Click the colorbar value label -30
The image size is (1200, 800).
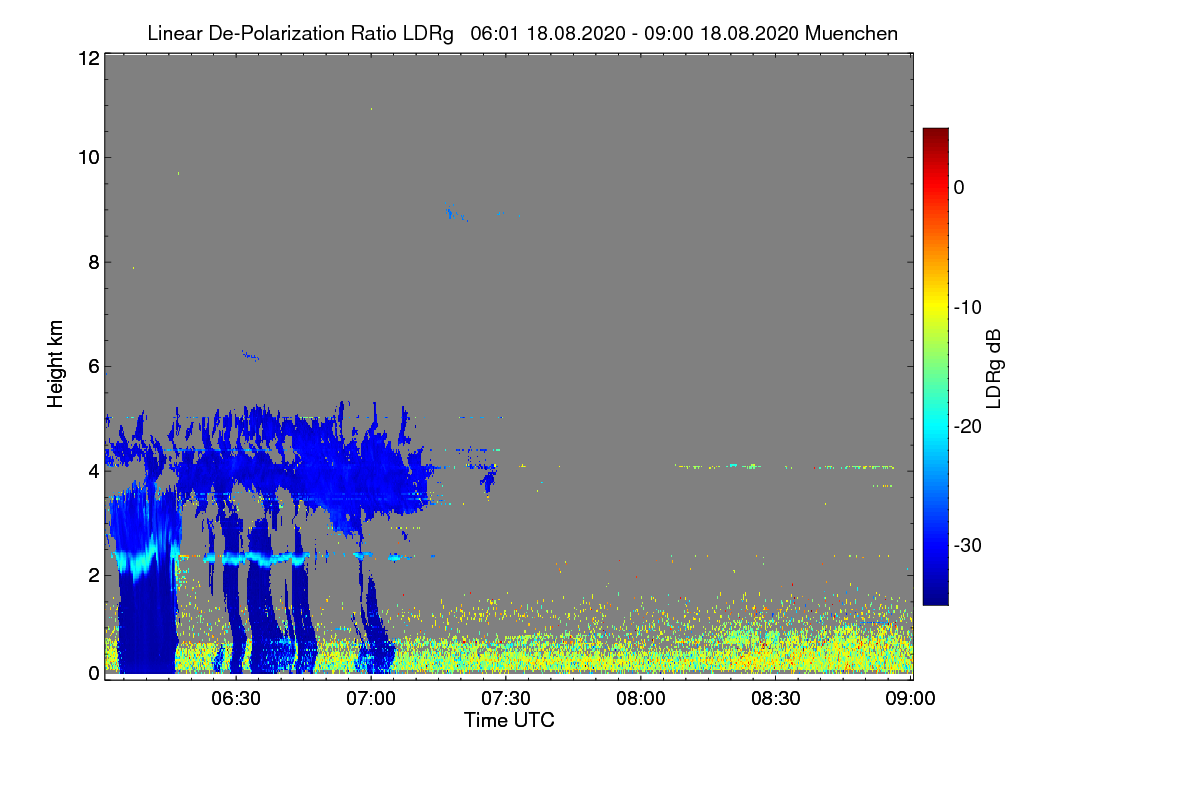point(968,546)
